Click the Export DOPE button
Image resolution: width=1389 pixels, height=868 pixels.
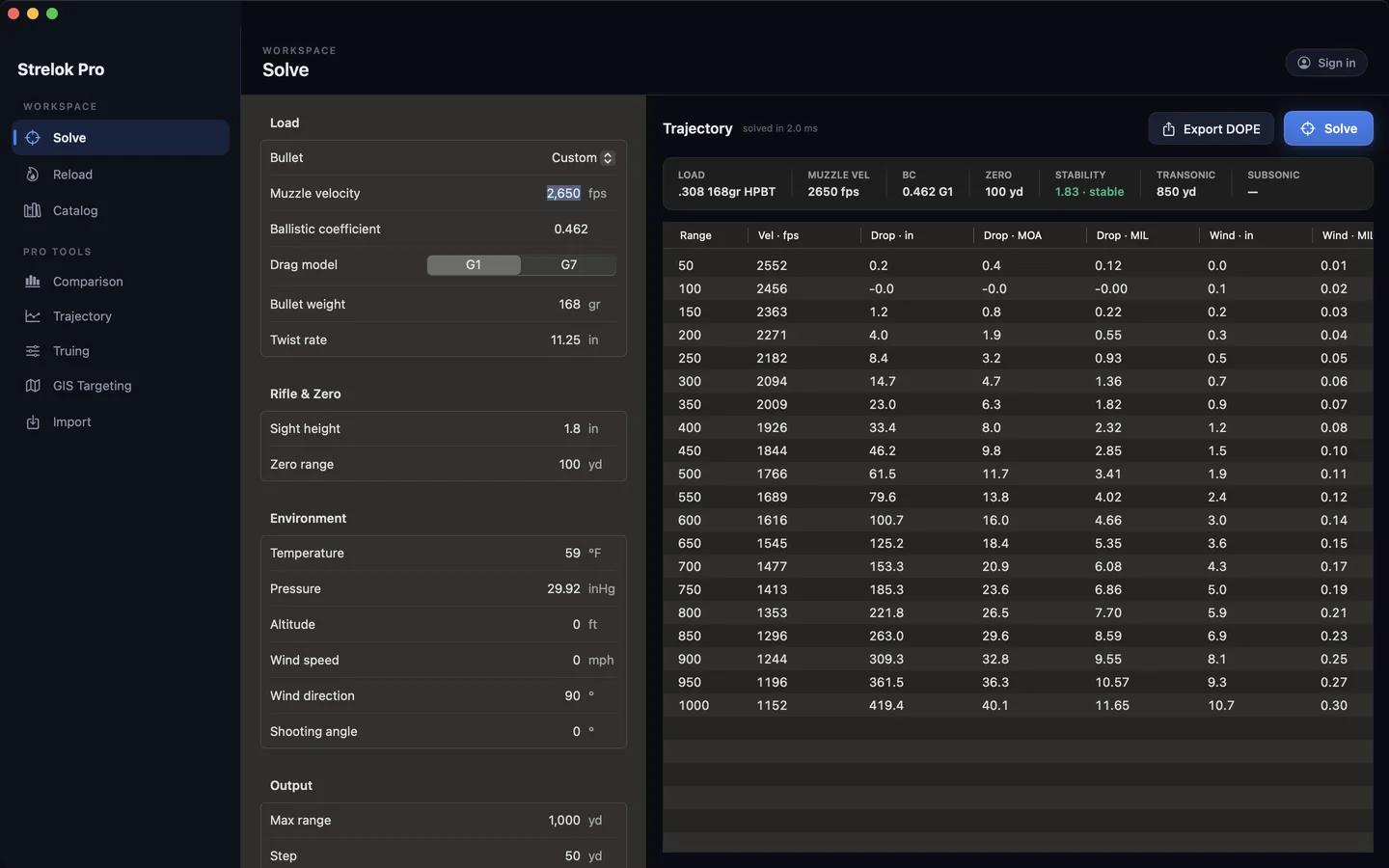click(x=1211, y=128)
